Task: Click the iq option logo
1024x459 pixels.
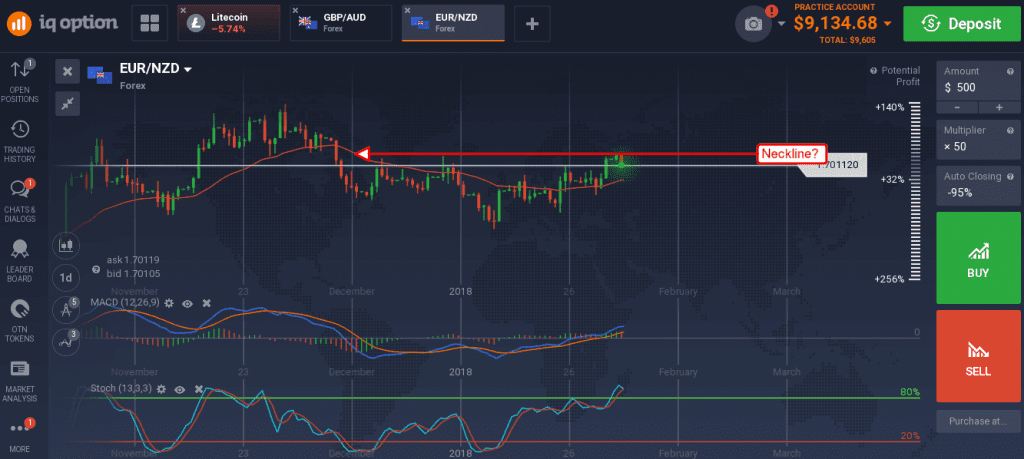Action: [63, 24]
